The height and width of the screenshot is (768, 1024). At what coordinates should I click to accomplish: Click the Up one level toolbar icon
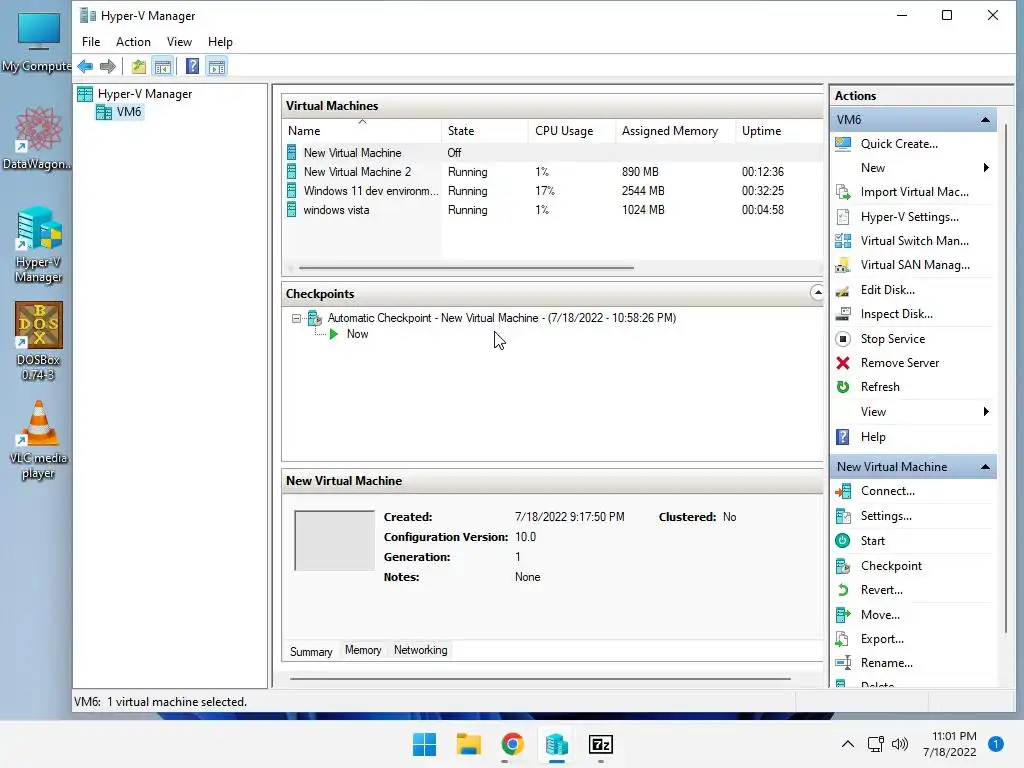138,66
